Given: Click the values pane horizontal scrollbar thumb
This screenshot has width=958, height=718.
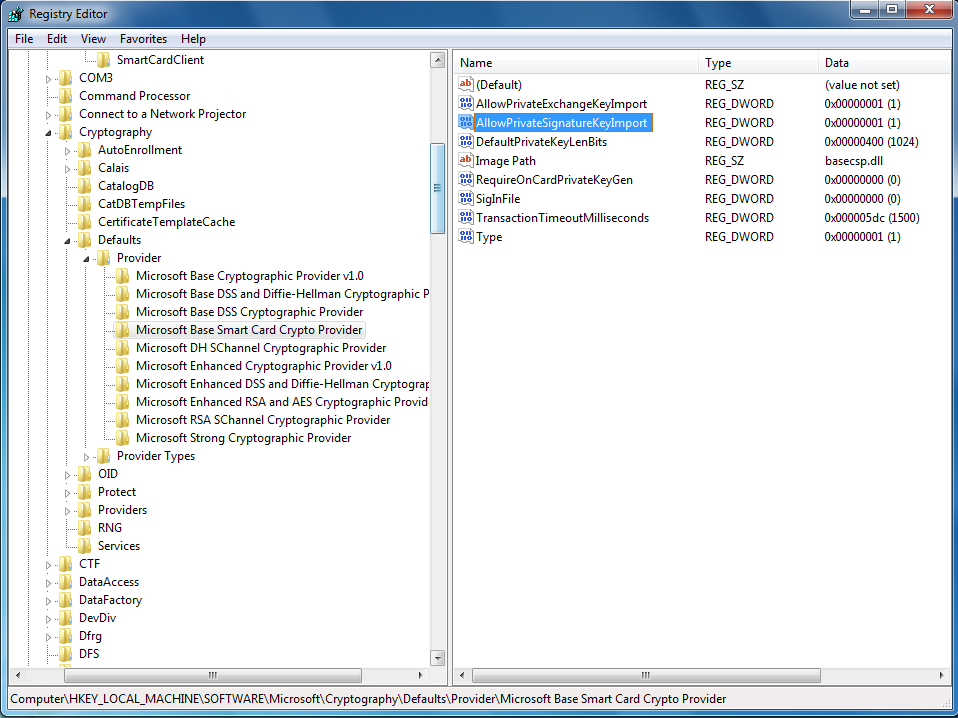Looking at the screenshot, I should coord(646,675).
